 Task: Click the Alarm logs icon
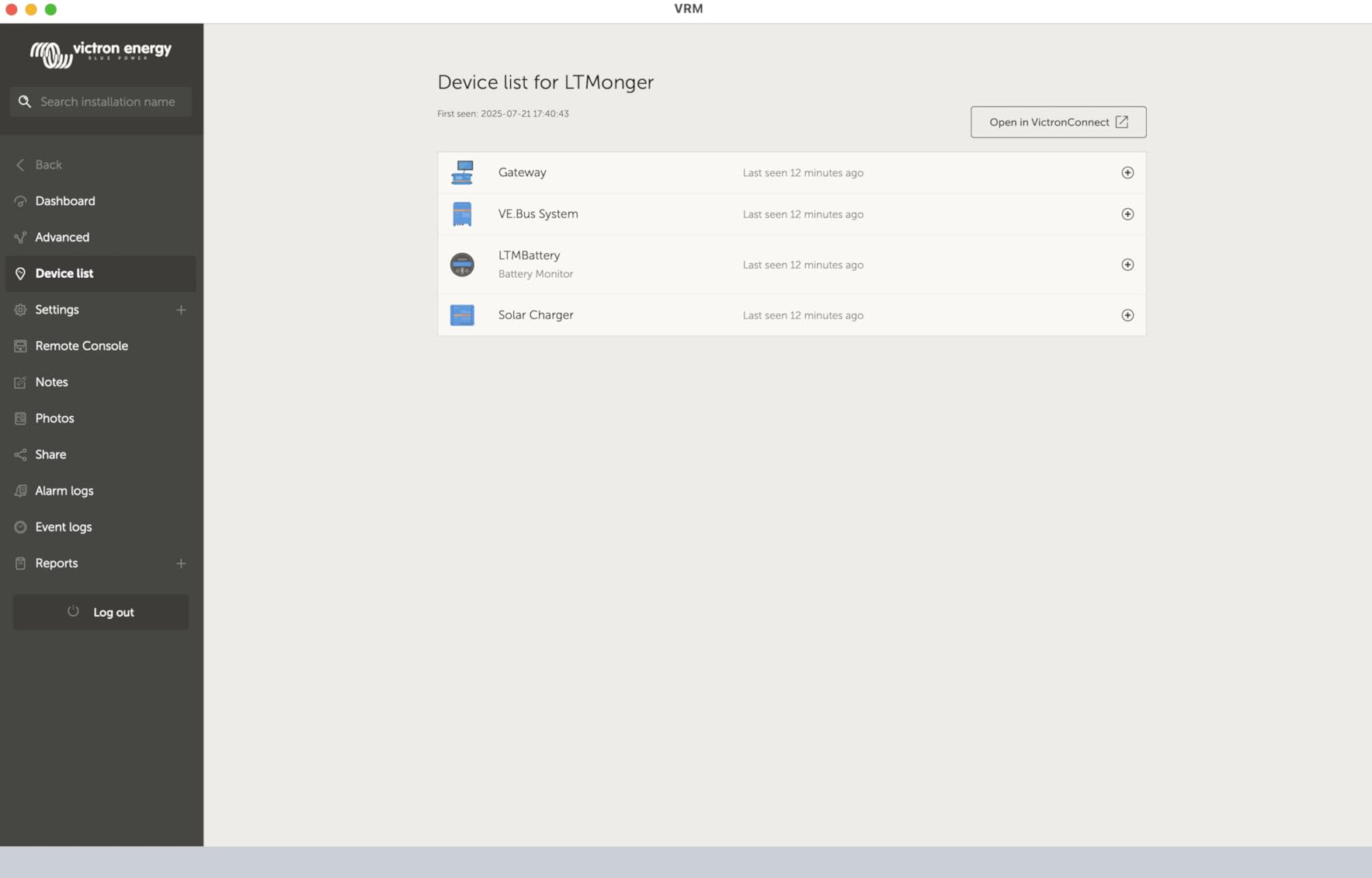pos(20,491)
